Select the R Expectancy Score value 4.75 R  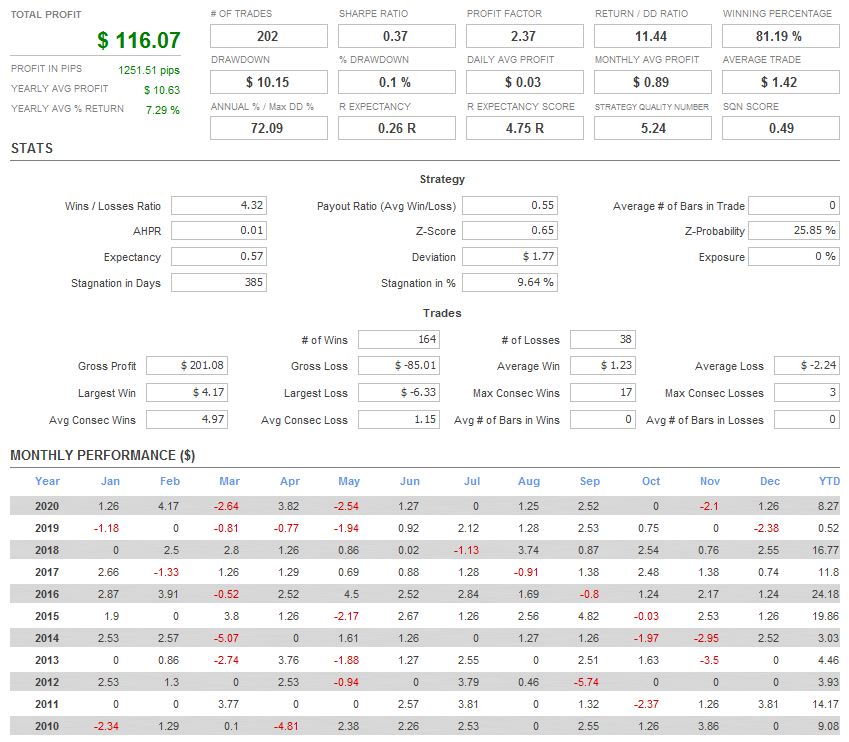[525, 128]
